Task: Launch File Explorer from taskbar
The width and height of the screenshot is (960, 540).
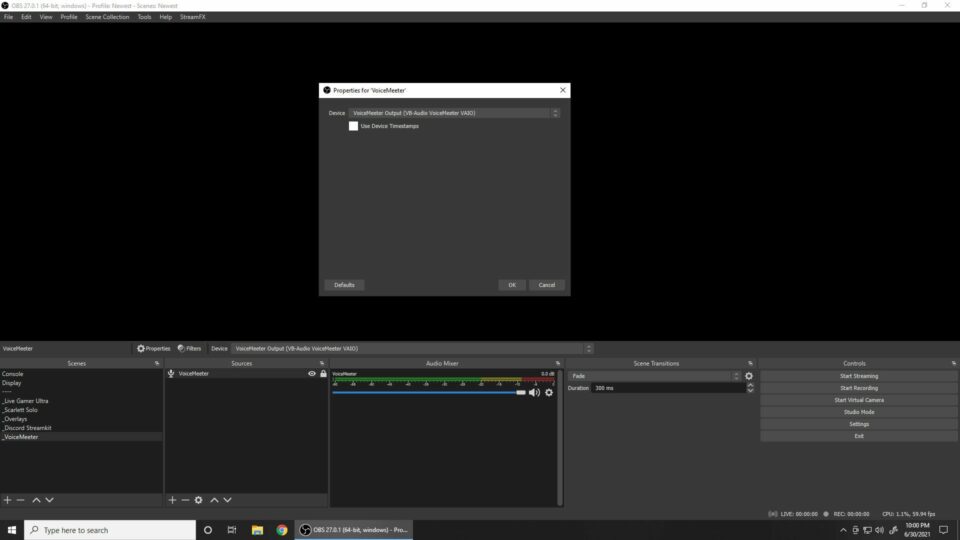Action: click(x=257, y=530)
